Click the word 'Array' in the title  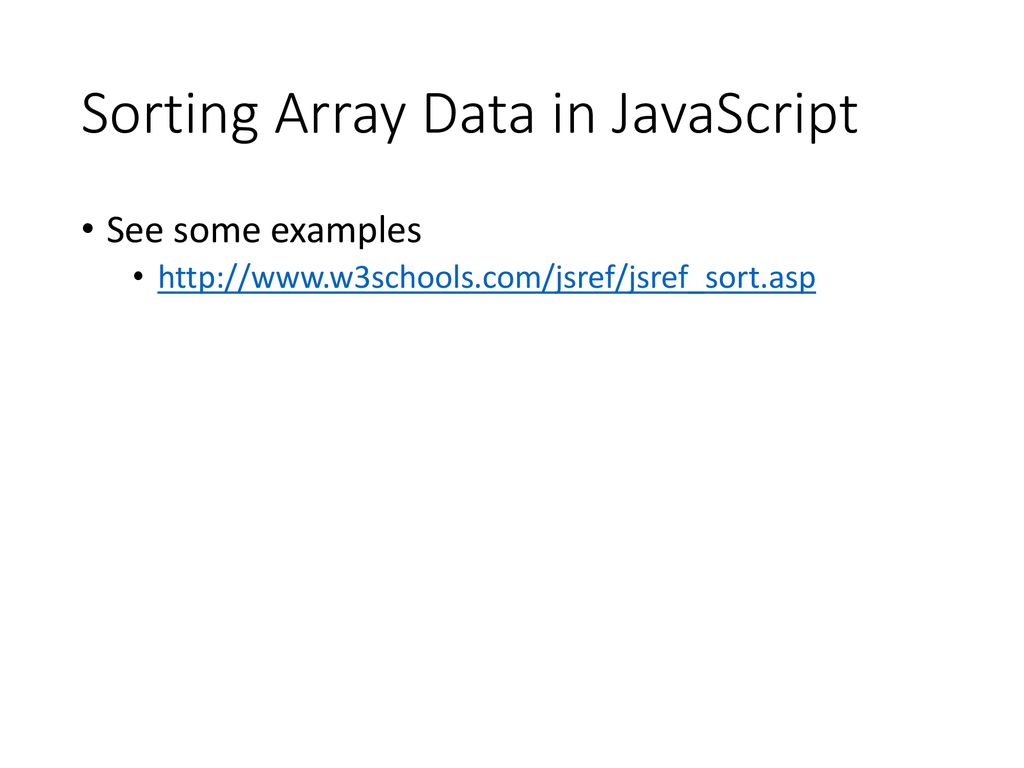click(340, 116)
